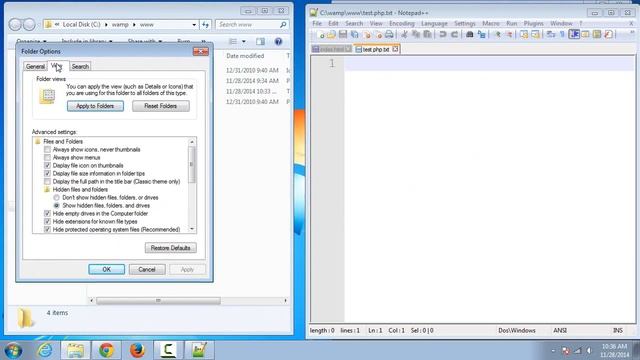Expand breadcrumb arrow after Local Disk (C:)
640x360 pixels.
coord(106,24)
